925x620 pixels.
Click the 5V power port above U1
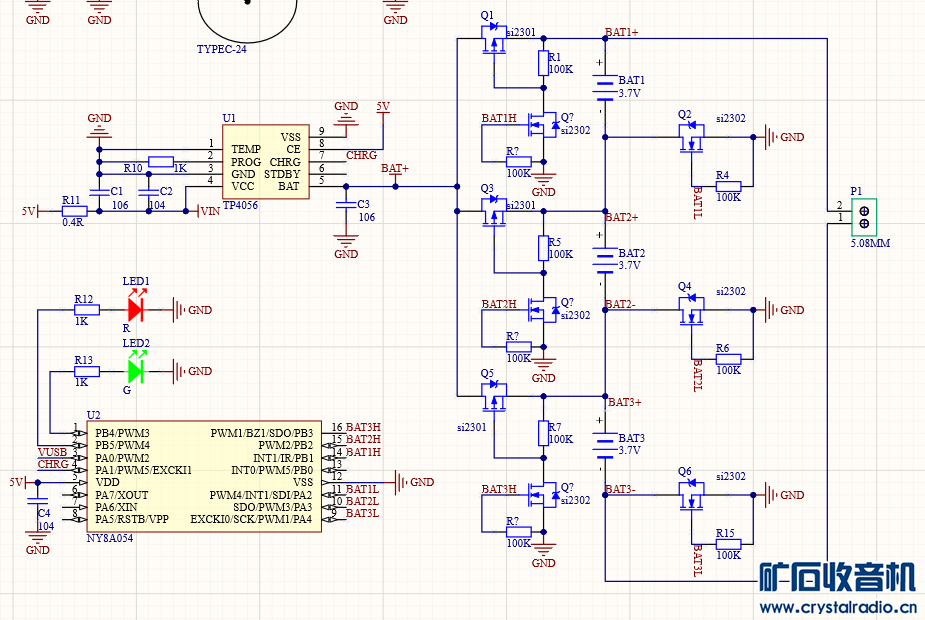(383, 110)
